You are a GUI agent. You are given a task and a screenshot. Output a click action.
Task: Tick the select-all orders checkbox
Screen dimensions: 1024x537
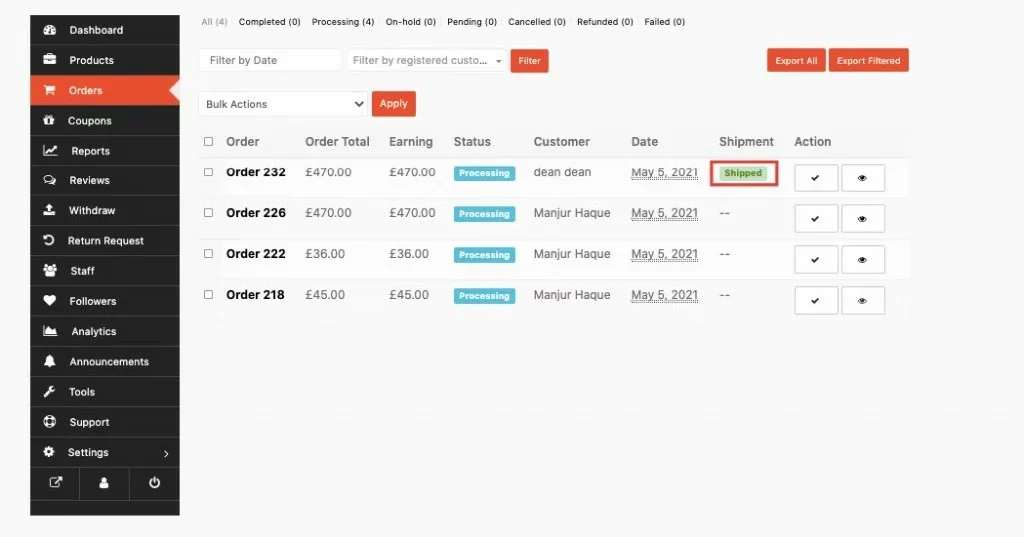(208, 141)
